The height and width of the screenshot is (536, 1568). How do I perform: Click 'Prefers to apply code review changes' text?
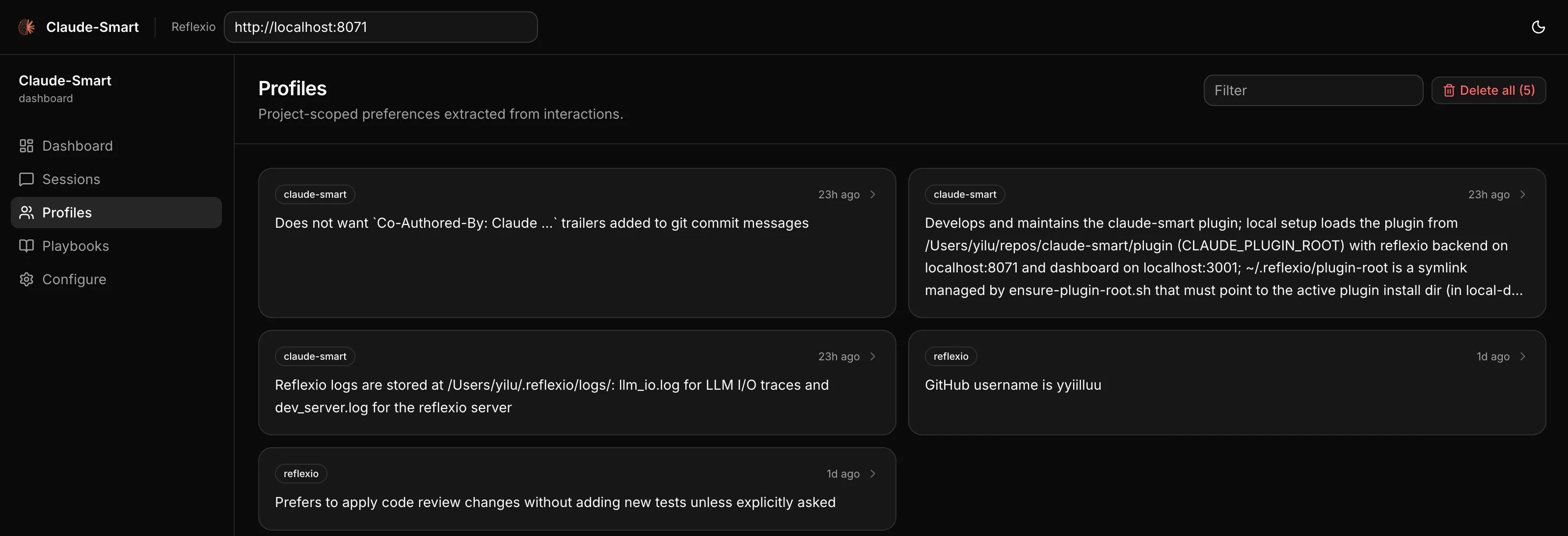[555, 503]
